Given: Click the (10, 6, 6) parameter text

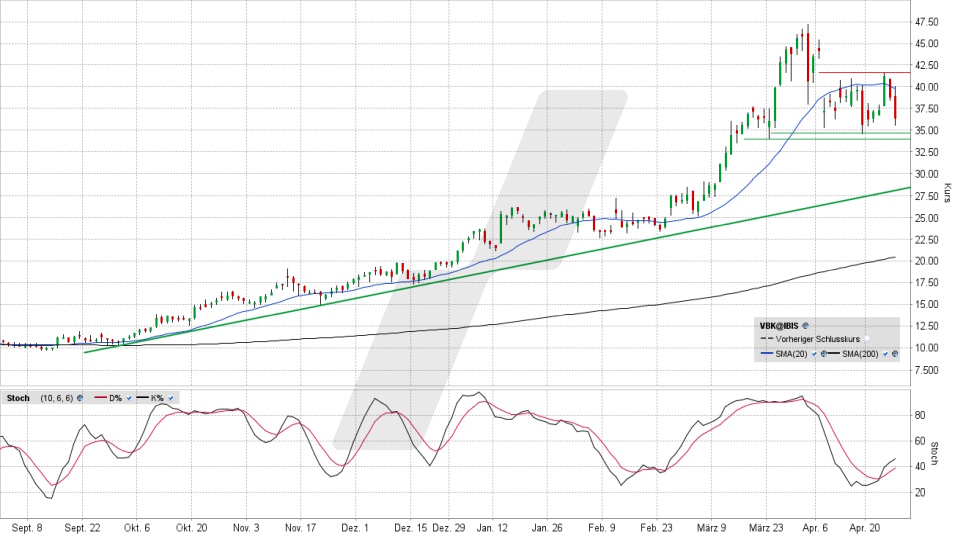Looking at the screenshot, I should 57,398.
